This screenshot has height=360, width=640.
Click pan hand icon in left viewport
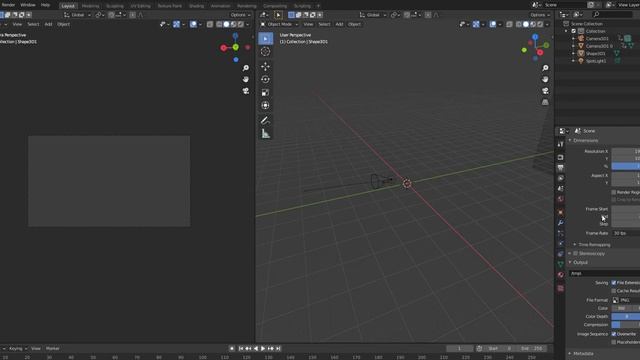(246, 79)
